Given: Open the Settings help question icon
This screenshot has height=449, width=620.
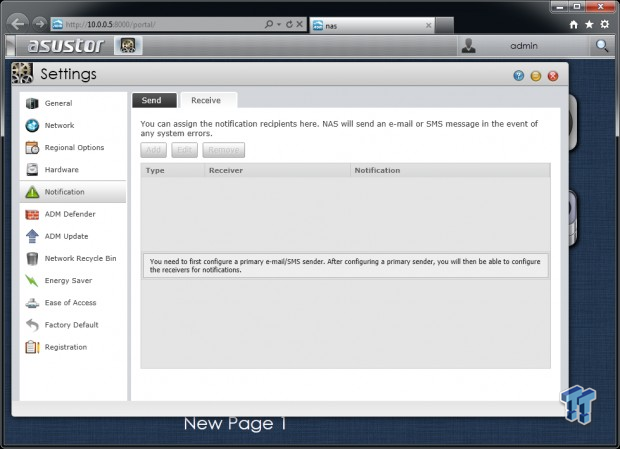Looking at the screenshot, I should (519, 76).
